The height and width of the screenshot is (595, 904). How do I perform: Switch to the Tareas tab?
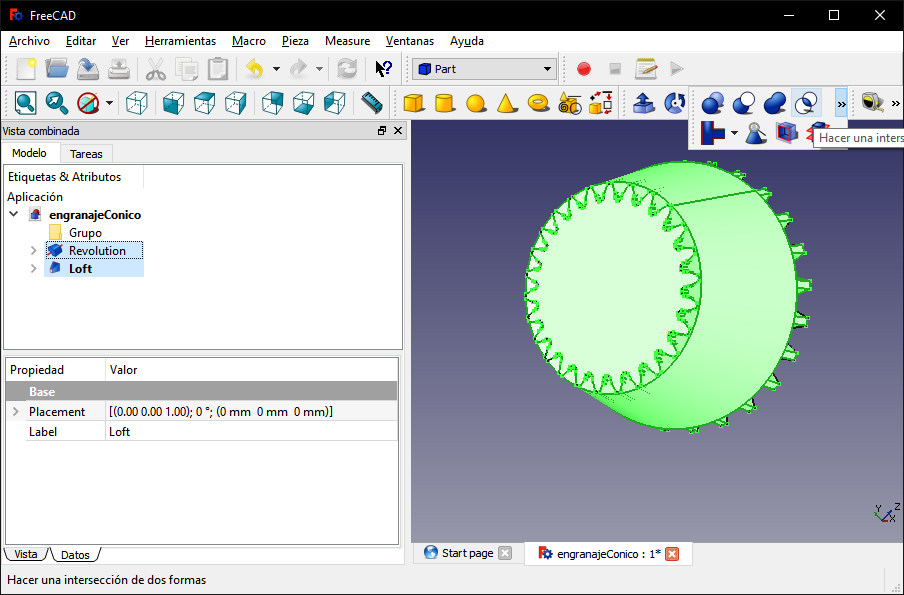coord(86,154)
